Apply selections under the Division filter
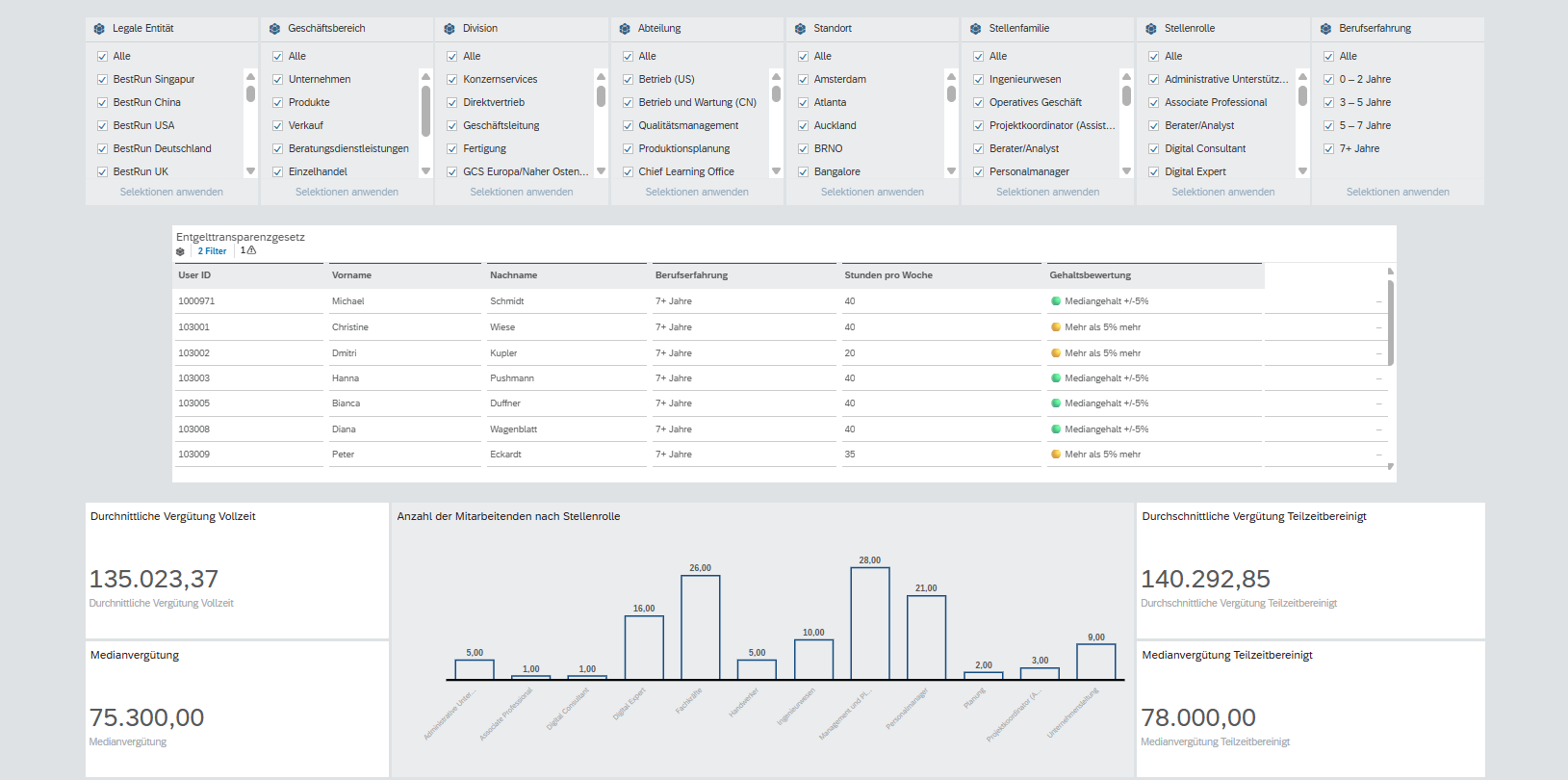The width and height of the screenshot is (1568, 780). (522, 193)
